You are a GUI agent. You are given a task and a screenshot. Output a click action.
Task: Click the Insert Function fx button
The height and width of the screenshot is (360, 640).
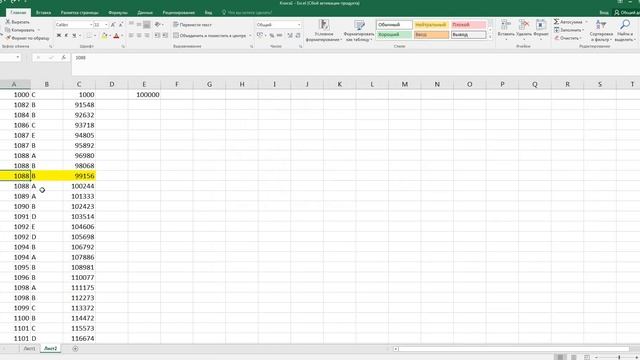point(64,58)
